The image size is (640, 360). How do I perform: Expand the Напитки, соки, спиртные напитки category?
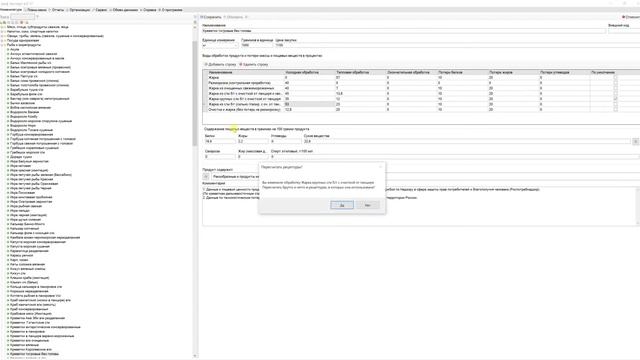point(2,31)
